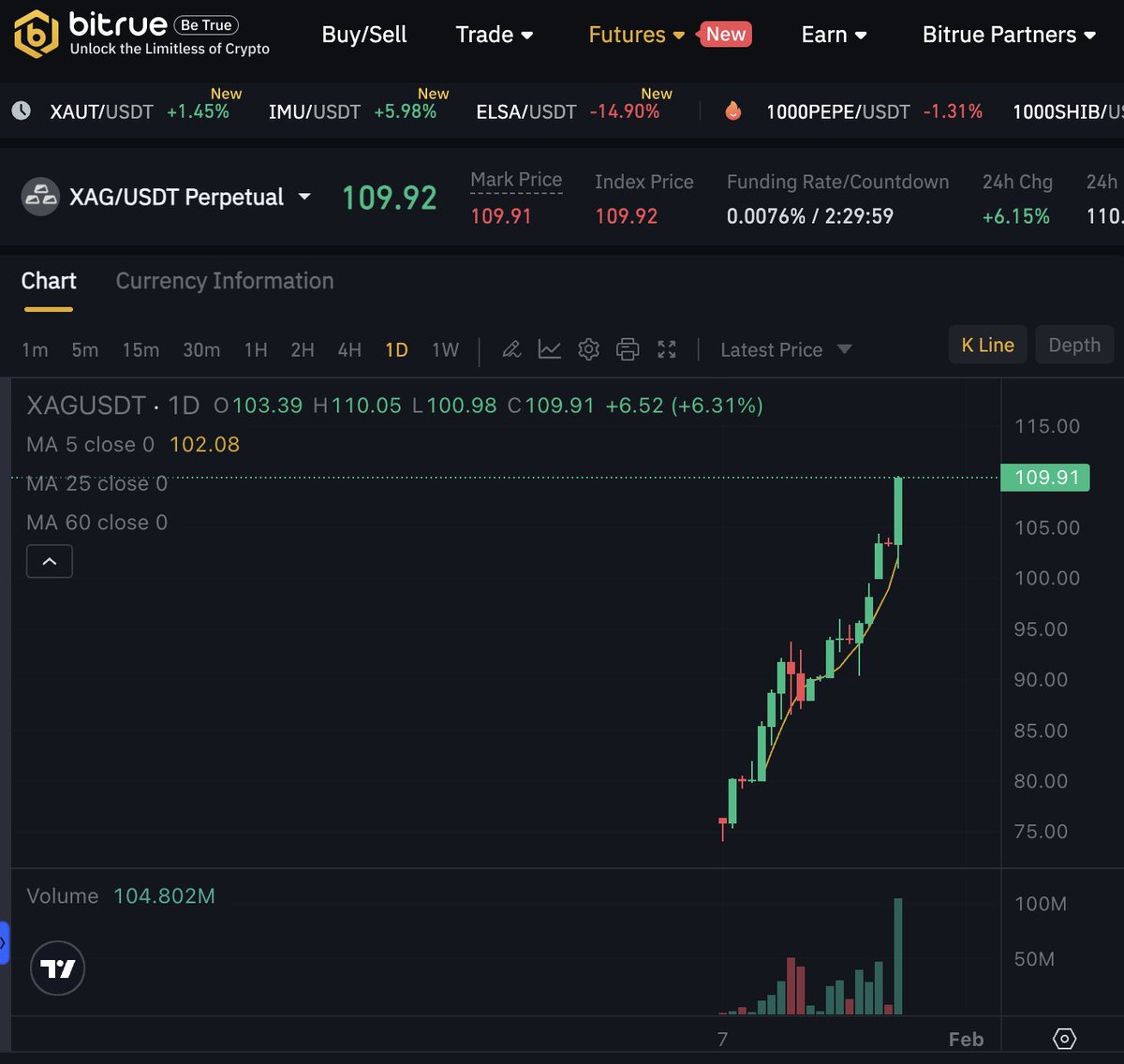This screenshot has width=1124, height=1064.
Task: Toggle the K Line view
Action: [x=987, y=345]
